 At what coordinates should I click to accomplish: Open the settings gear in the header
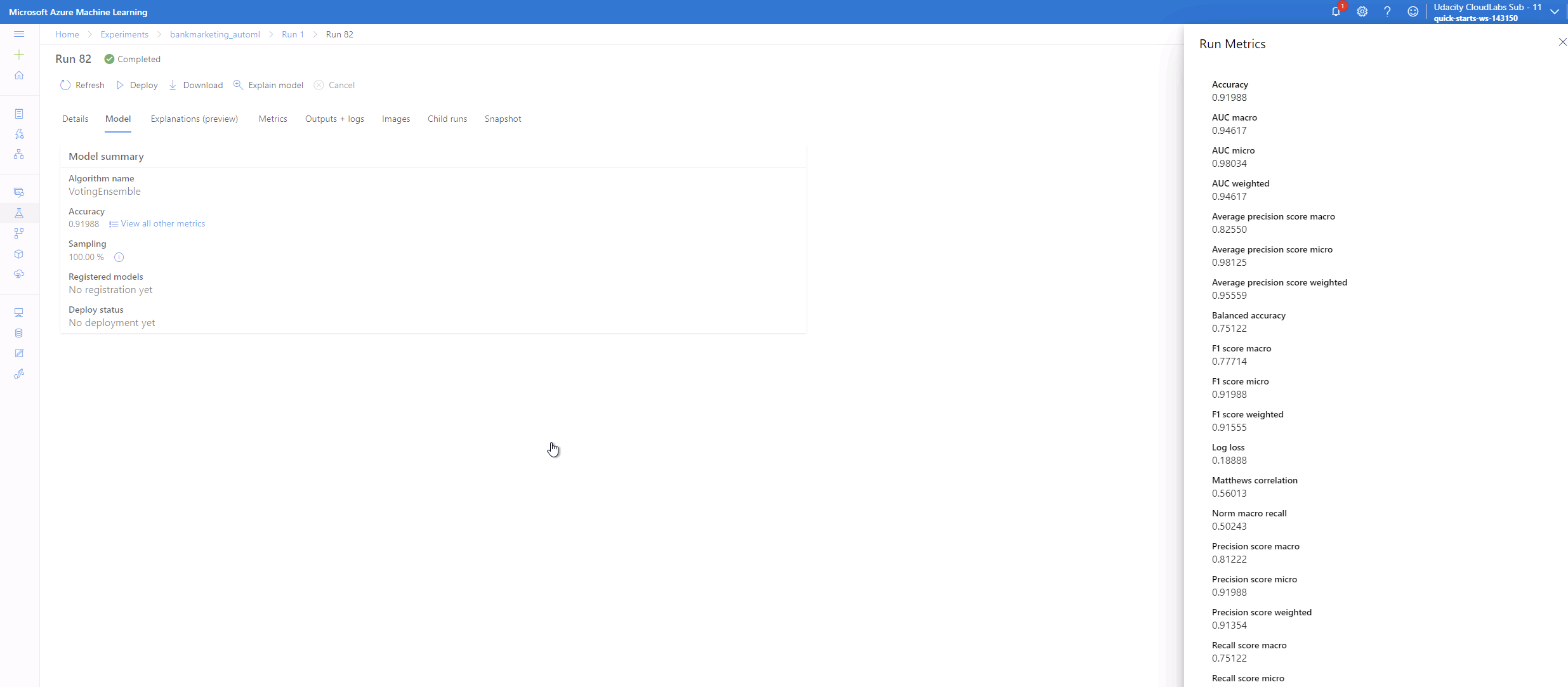(1362, 11)
